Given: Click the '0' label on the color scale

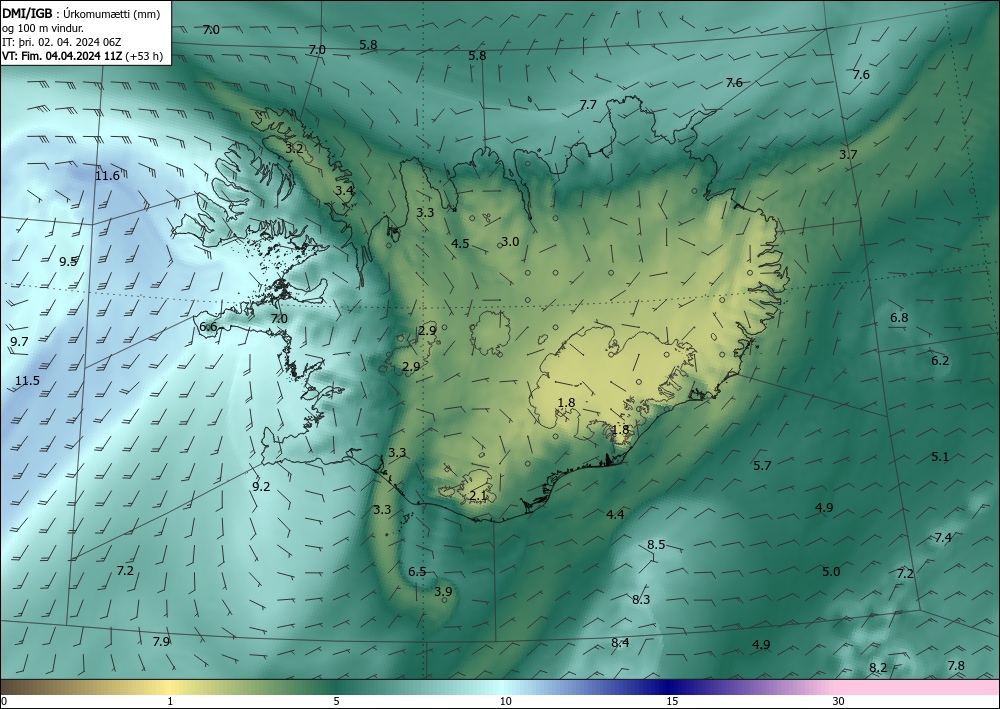Looking at the screenshot, I should tap(4, 702).
